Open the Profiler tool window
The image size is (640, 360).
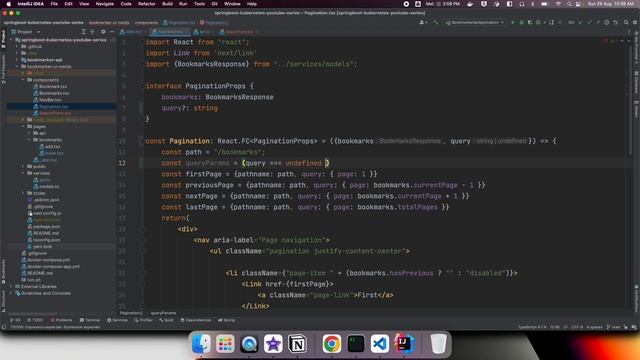click(143, 320)
